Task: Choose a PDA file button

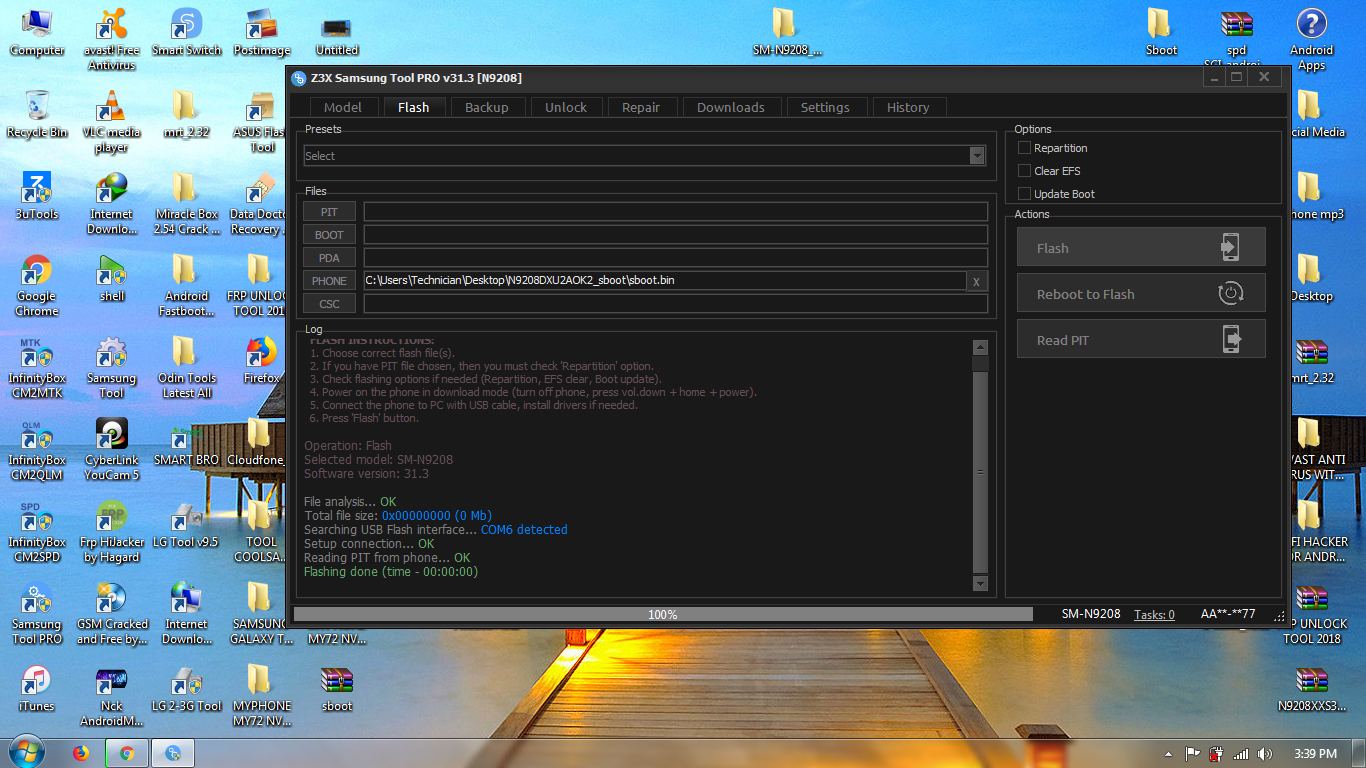Action: tap(329, 258)
